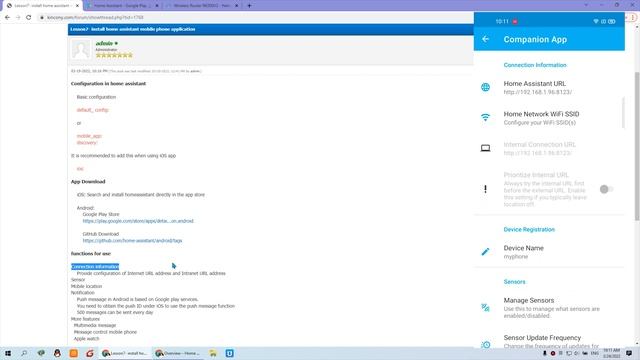Open Windows taskbar search
Image resolution: width=640 pixels, height=360 pixels.
tap(24, 353)
